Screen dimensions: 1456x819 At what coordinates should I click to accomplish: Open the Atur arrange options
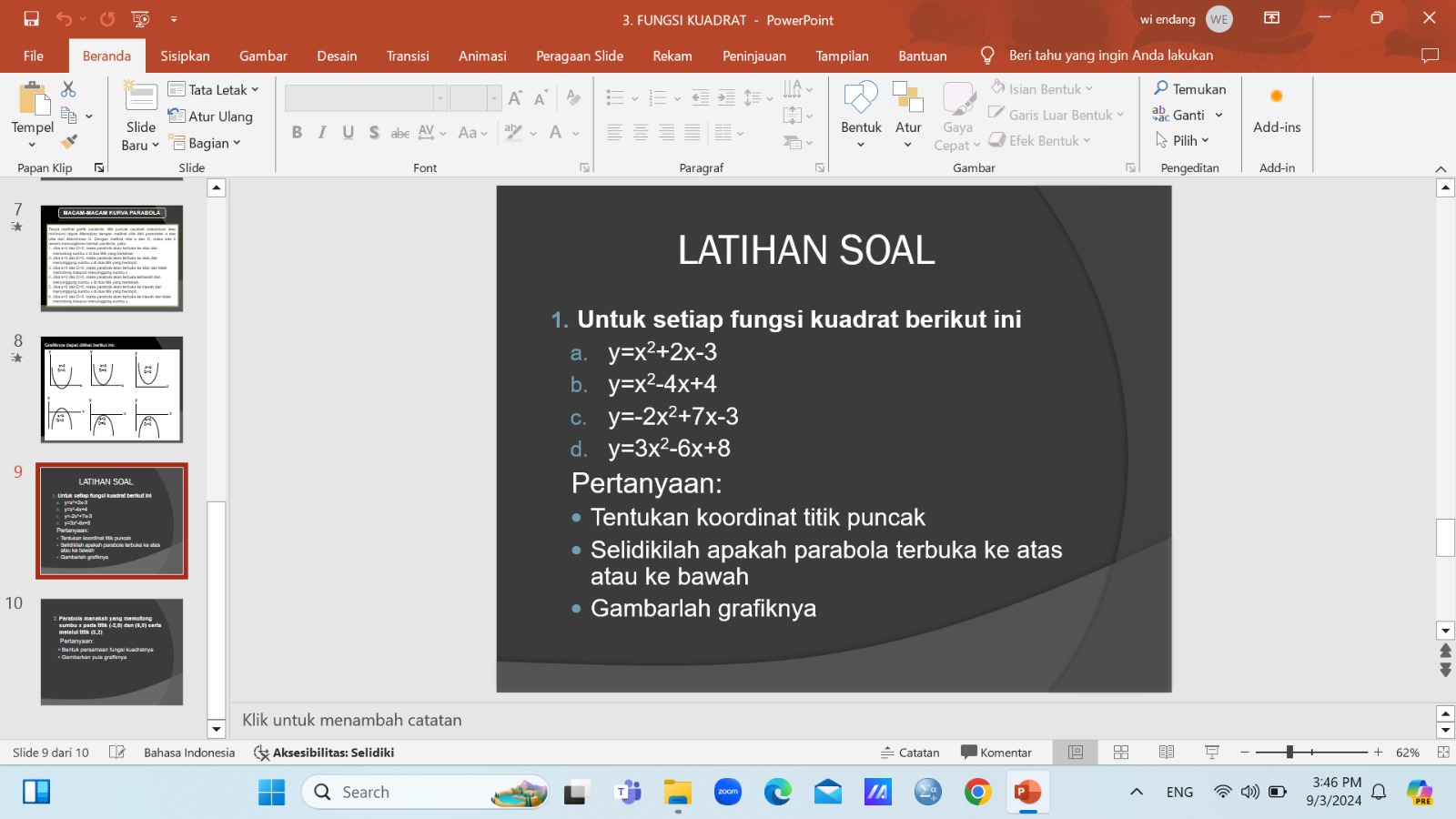(908, 115)
